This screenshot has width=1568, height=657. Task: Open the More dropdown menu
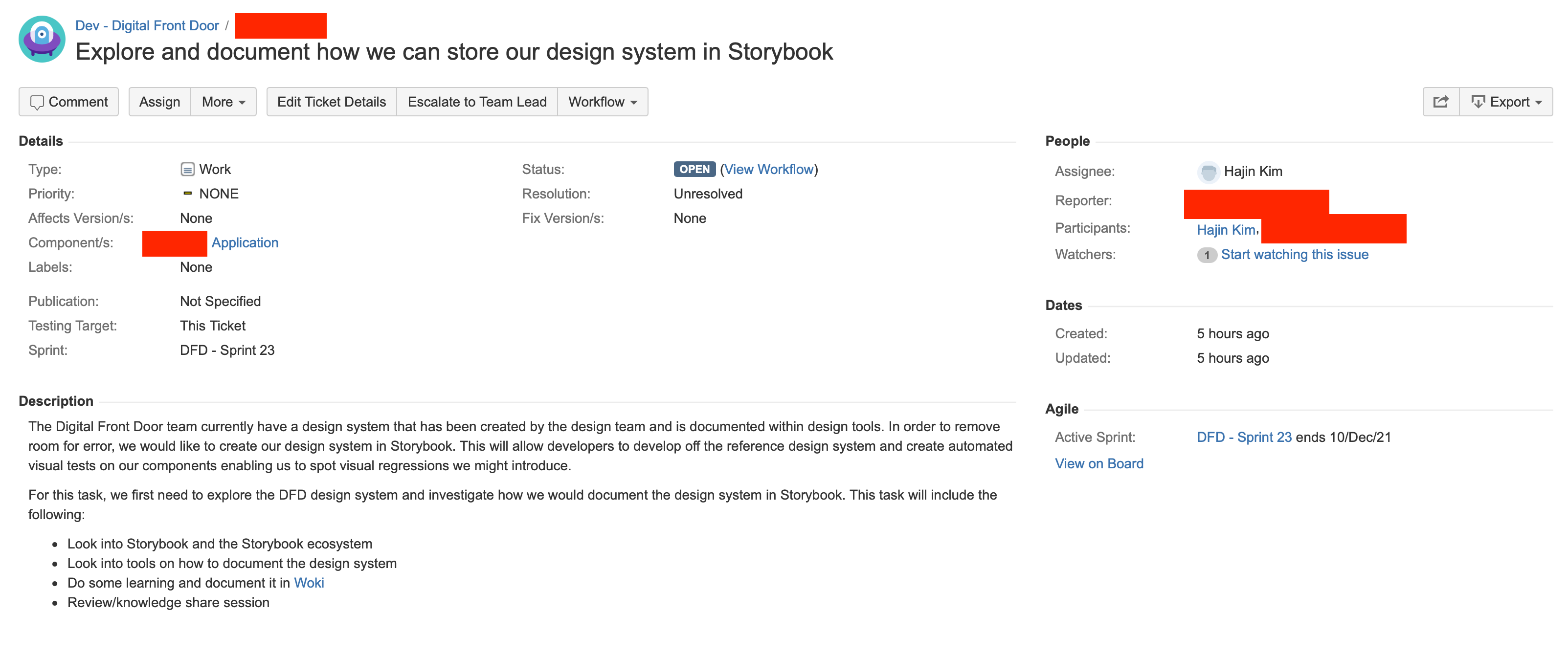224,102
